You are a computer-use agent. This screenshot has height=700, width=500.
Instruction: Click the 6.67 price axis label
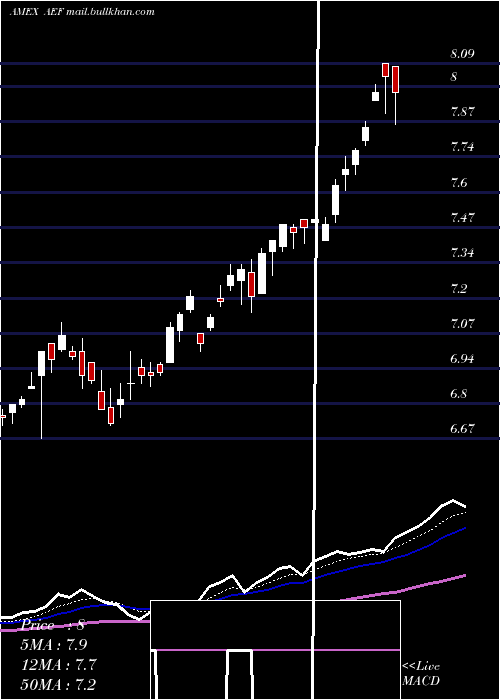pyautogui.click(x=462, y=429)
